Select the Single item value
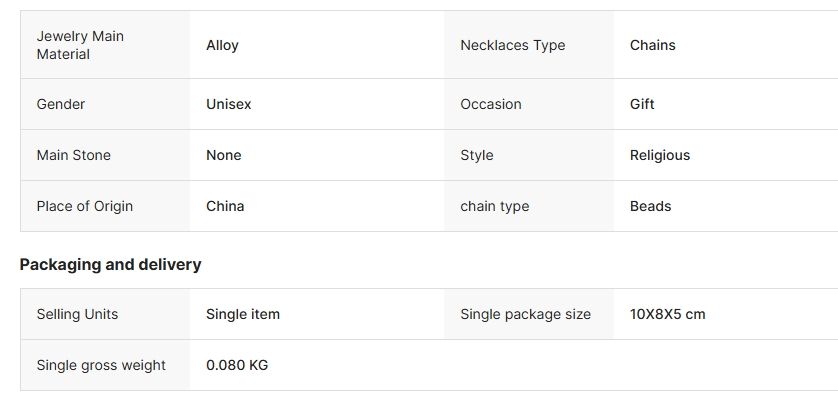This screenshot has height=413, width=838. point(243,314)
